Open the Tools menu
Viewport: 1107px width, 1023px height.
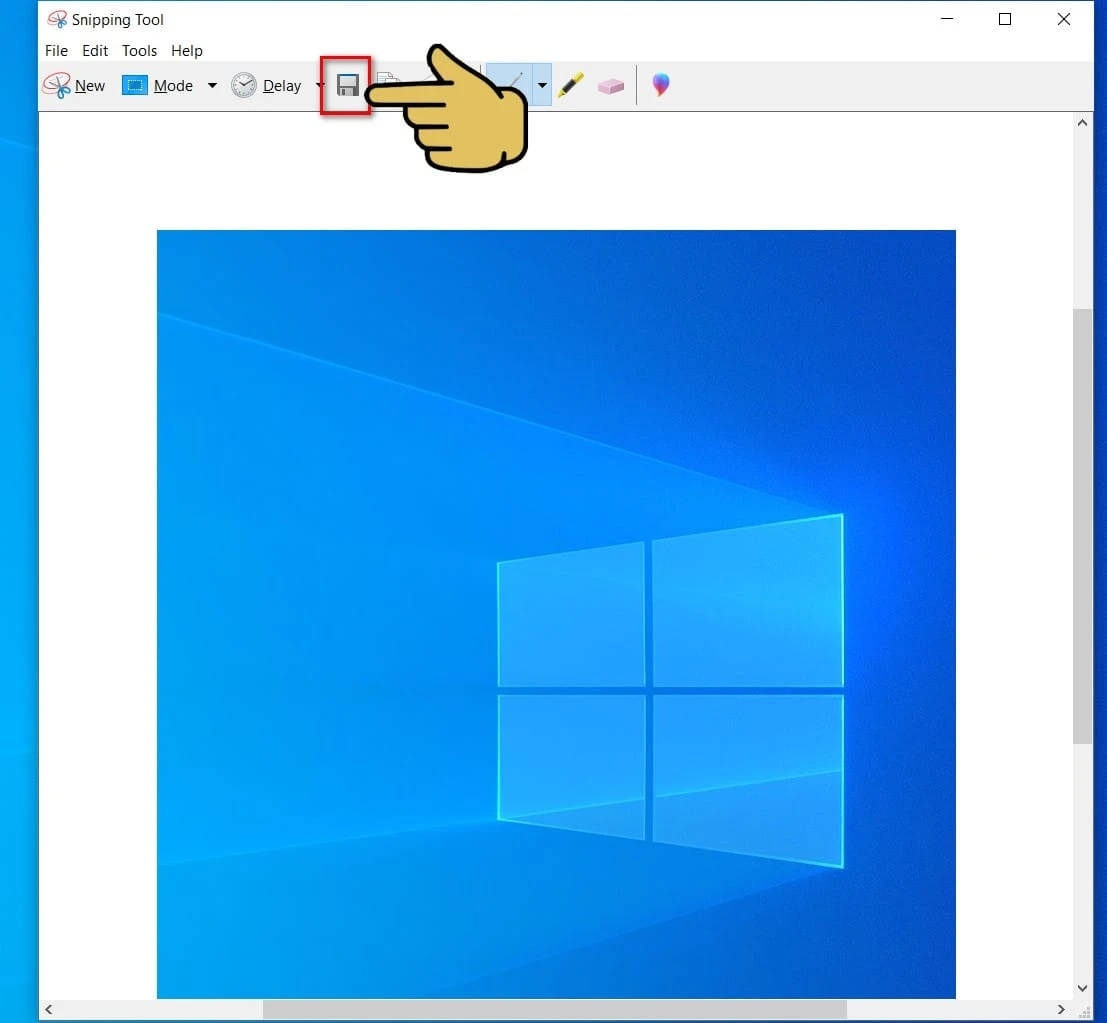[139, 51]
